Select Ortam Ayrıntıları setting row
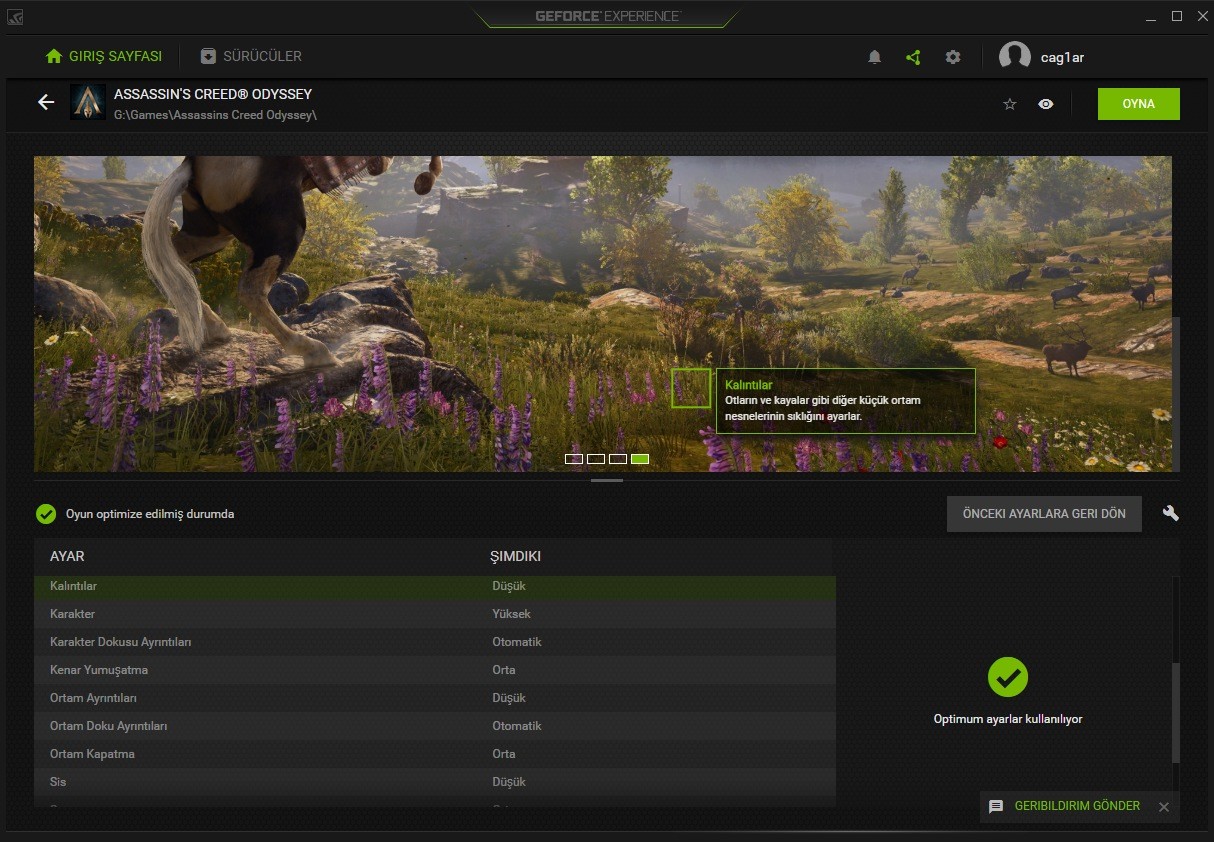 pos(435,698)
